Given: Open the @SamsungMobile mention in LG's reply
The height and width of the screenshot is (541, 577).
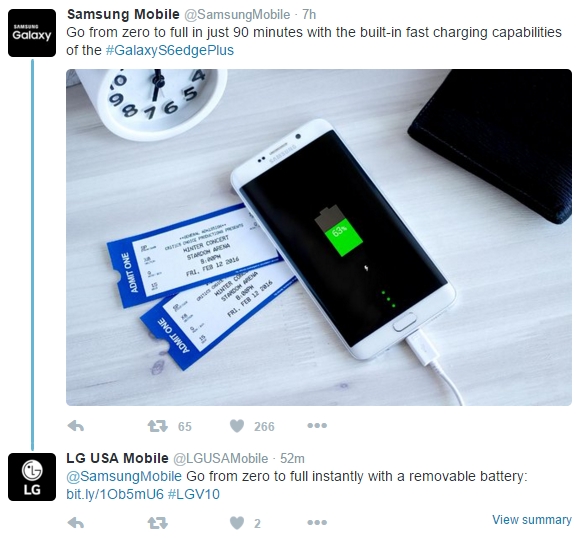Looking at the screenshot, I should (124, 476).
